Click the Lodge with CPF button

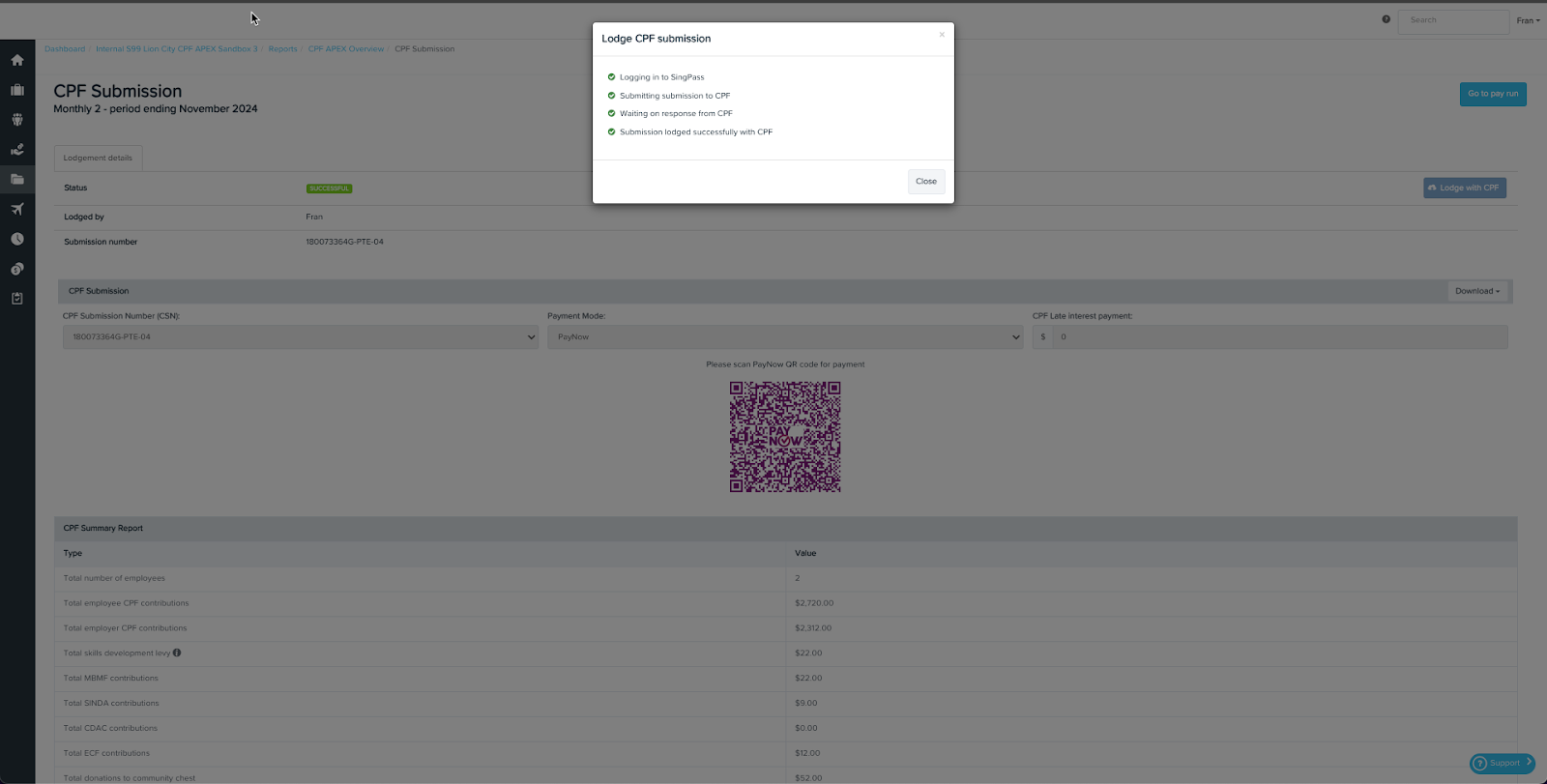1465,188
